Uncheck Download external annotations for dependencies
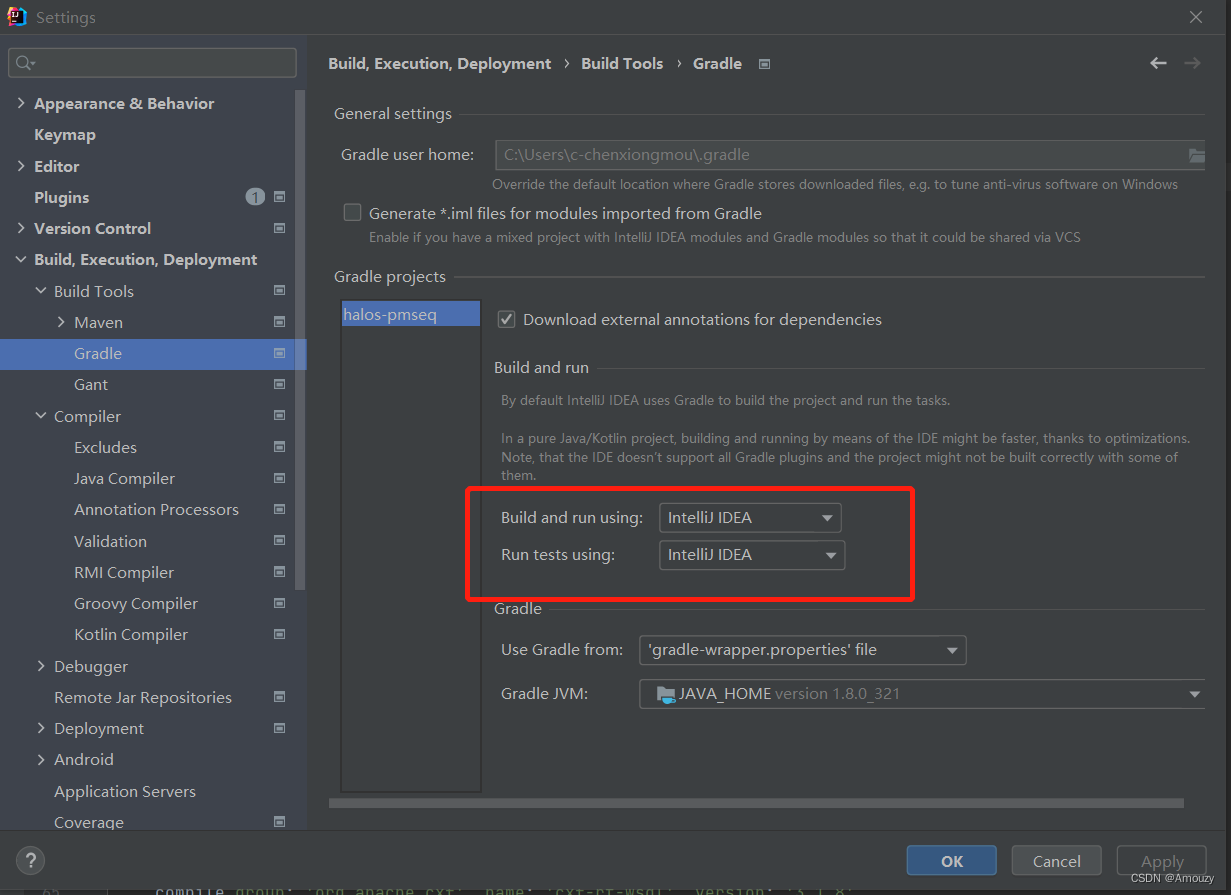Viewport: 1231px width, 895px height. pyautogui.click(x=507, y=319)
